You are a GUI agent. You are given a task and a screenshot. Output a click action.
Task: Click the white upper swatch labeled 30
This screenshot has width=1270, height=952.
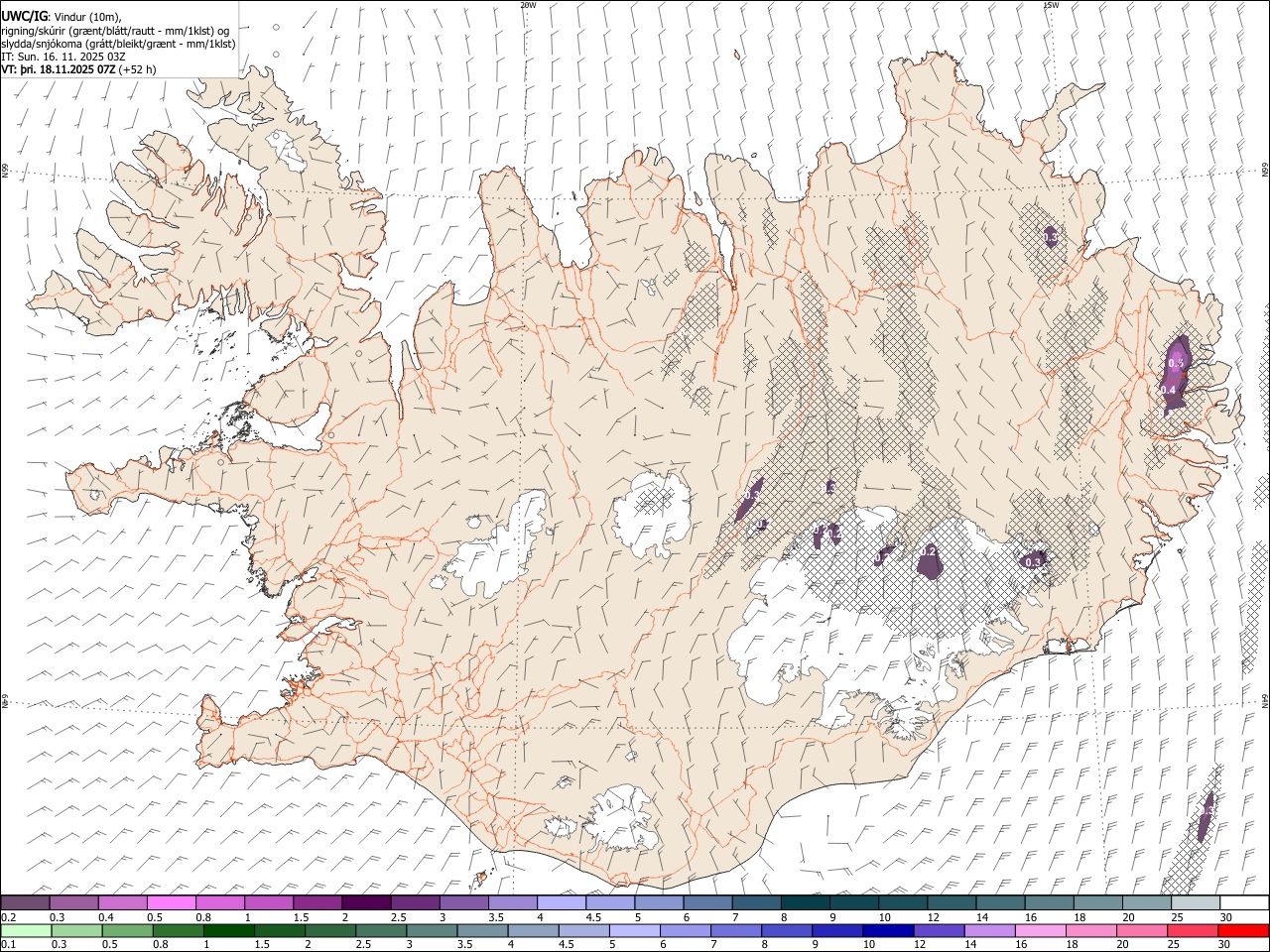1244,903
